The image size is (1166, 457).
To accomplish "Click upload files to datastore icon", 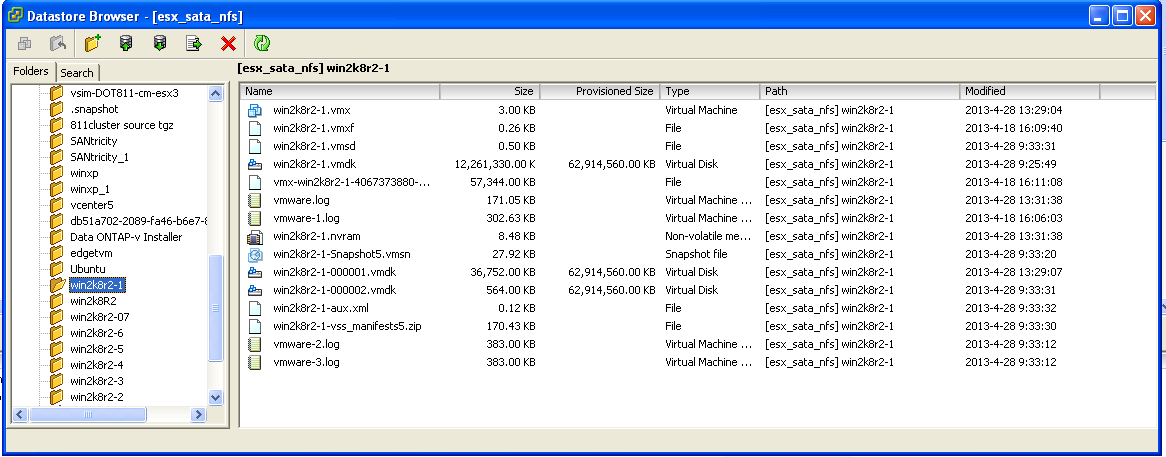I will (126, 43).
